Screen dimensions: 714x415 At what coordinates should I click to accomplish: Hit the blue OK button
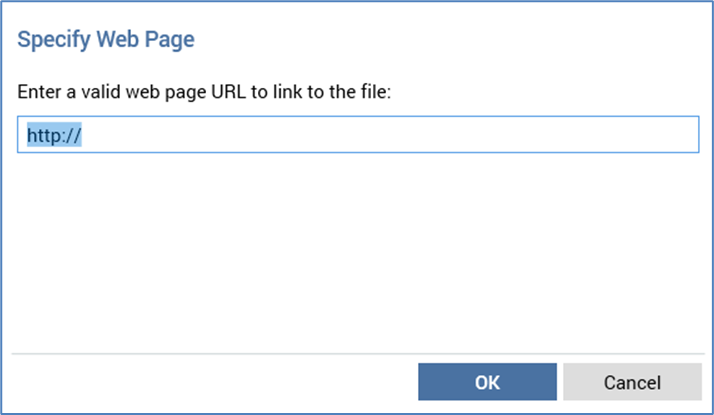coord(487,382)
